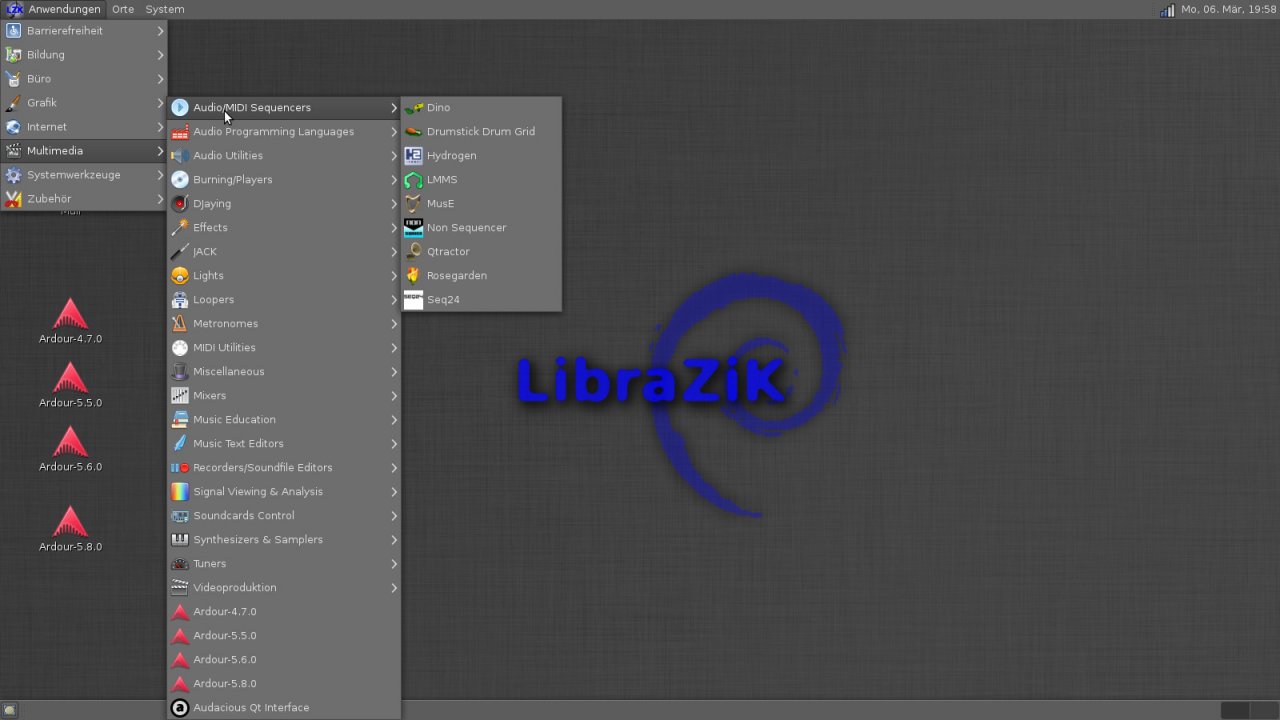
Task: Select the Bildung category
Action: 84,55
